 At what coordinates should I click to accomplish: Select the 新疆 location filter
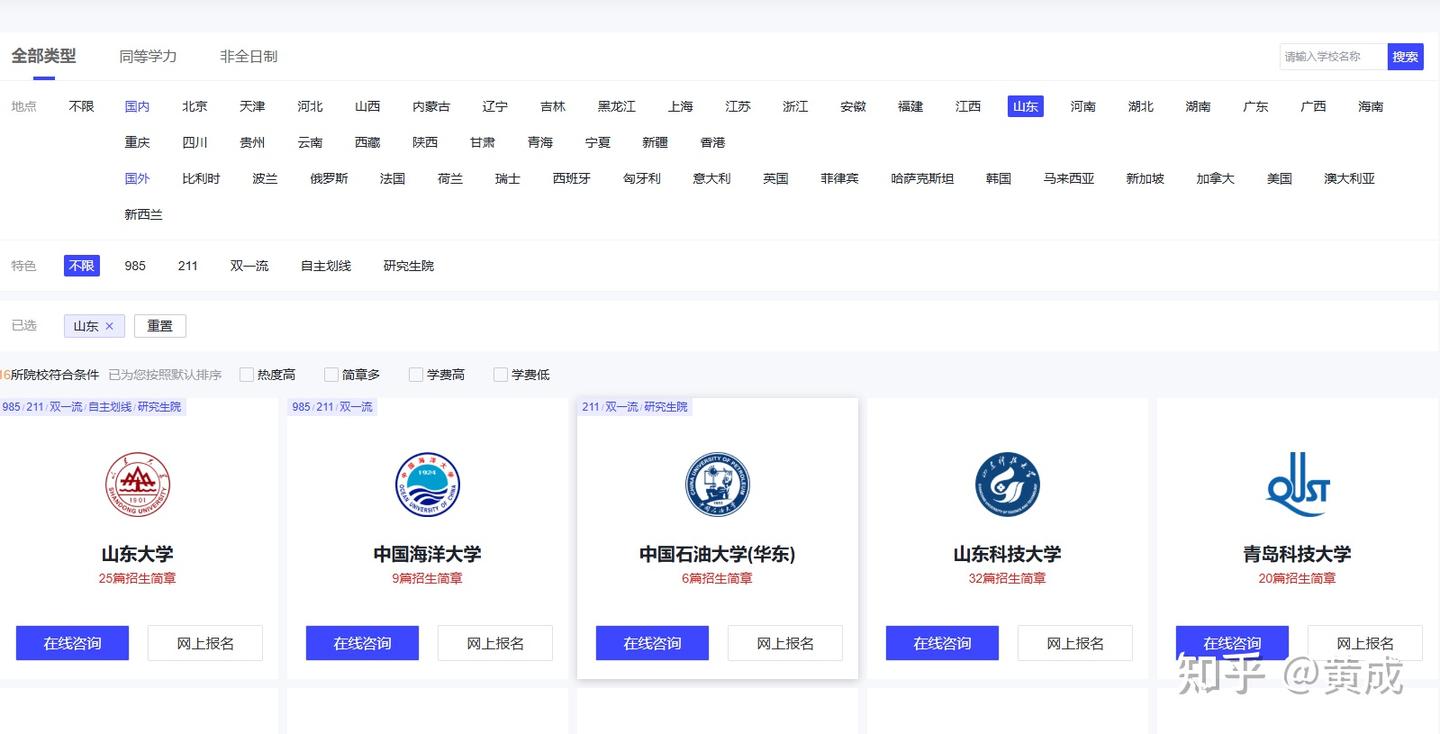[x=655, y=142]
